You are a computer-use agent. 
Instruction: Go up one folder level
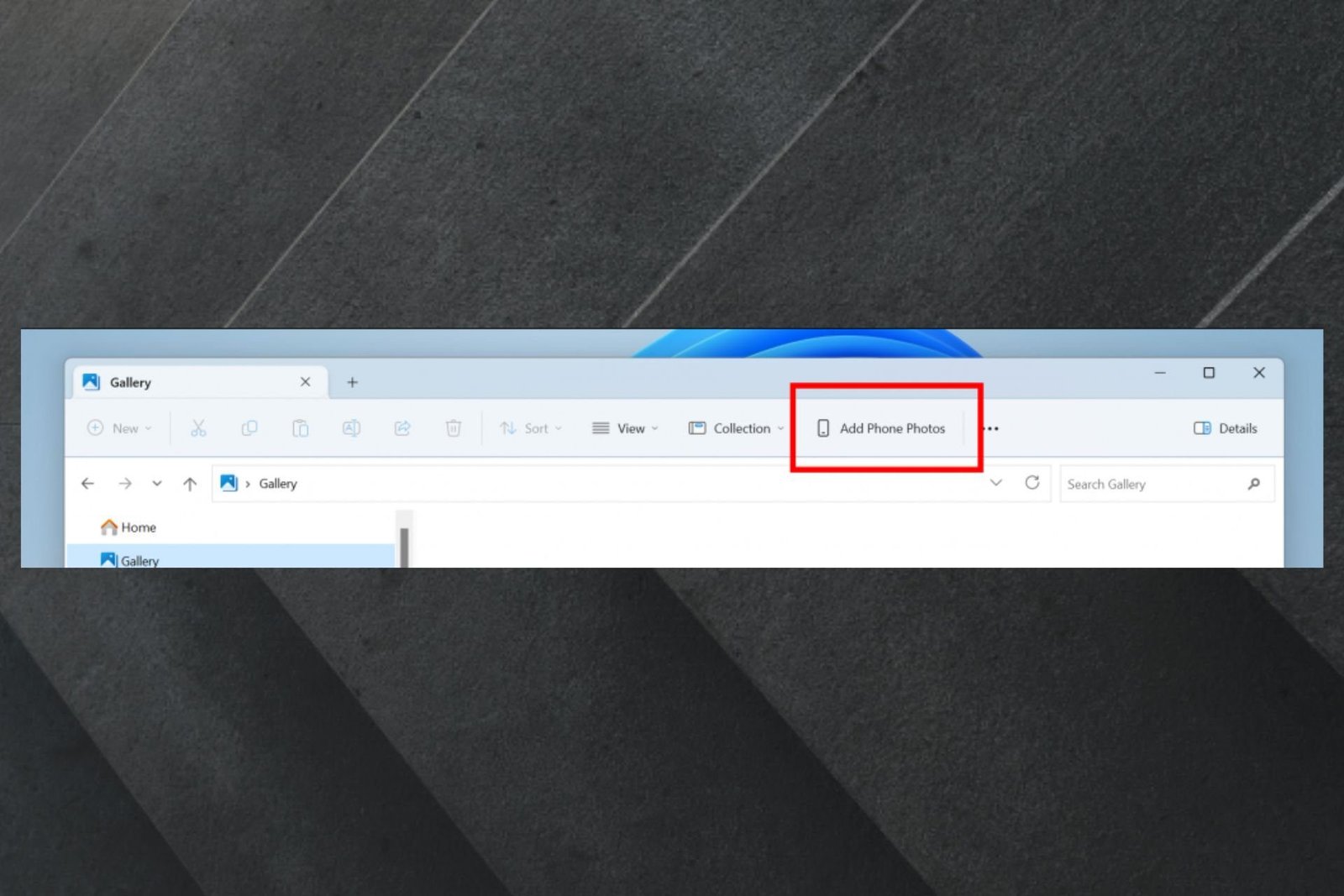pyautogui.click(x=190, y=484)
